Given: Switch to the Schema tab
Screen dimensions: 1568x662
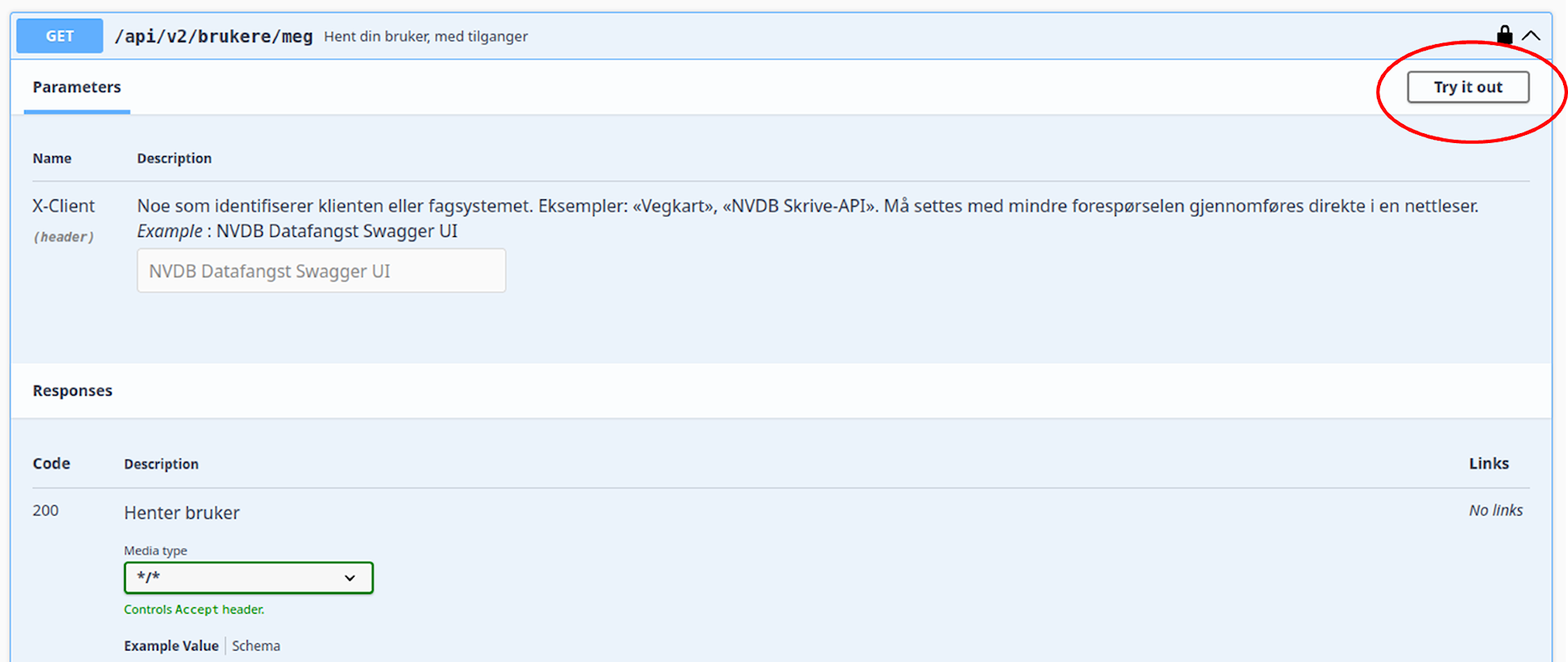Looking at the screenshot, I should click(x=256, y=646).
